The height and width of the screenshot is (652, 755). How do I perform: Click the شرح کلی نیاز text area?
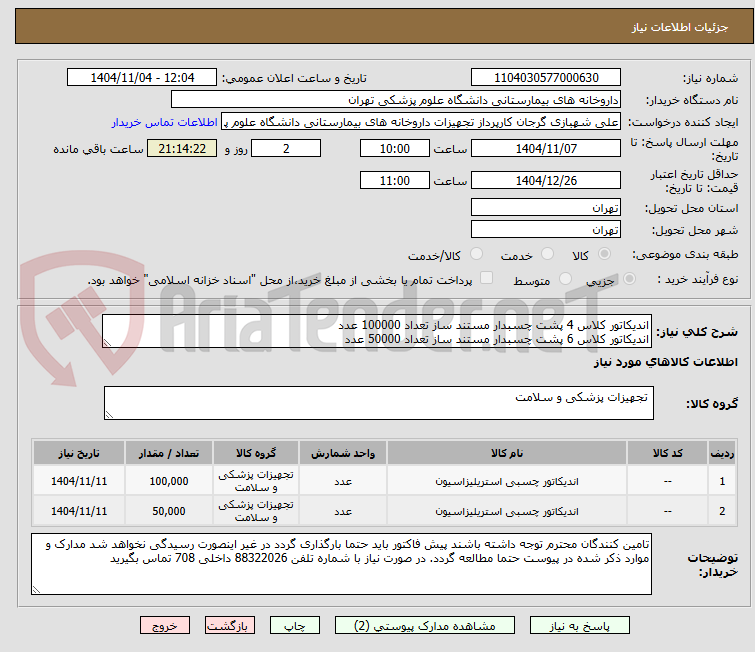pos(377,331)
